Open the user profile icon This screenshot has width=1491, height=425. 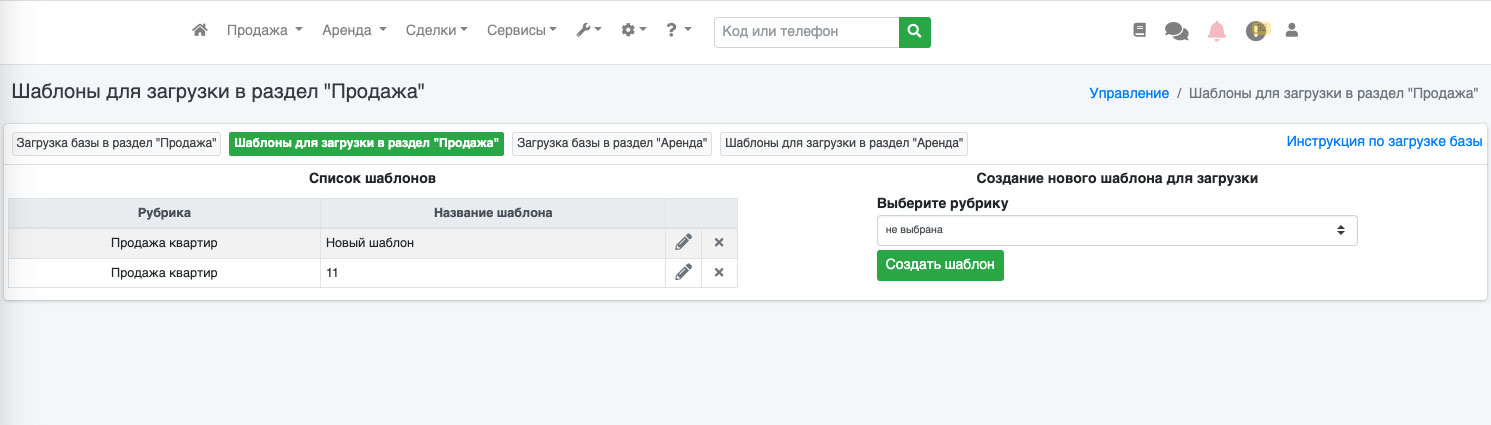point(1291,31)
